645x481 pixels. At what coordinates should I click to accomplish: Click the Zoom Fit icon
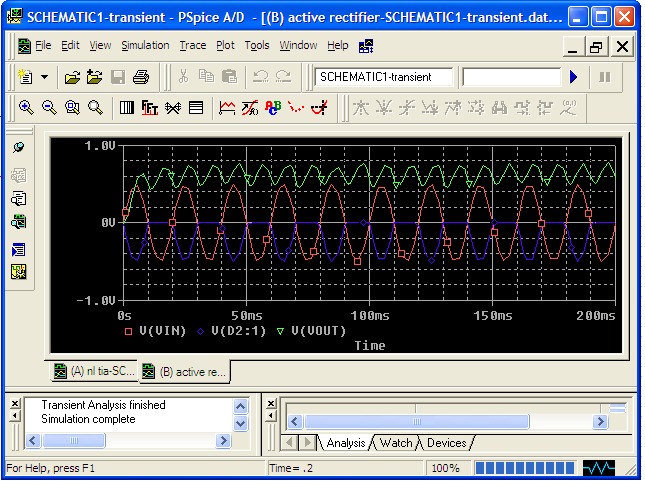click(x=95, y=108)
